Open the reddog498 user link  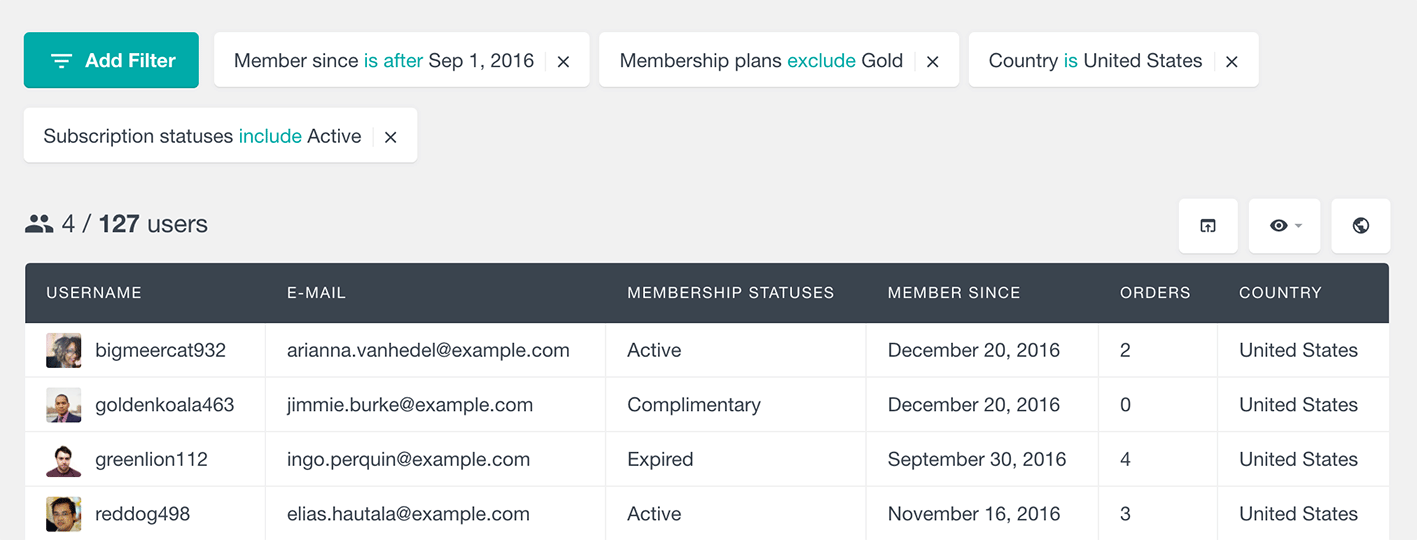point(142,514)
